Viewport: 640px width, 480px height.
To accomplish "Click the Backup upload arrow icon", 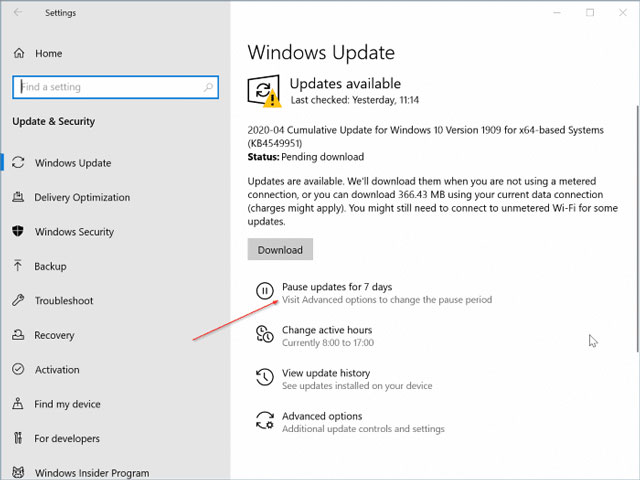I will (18, 266).
